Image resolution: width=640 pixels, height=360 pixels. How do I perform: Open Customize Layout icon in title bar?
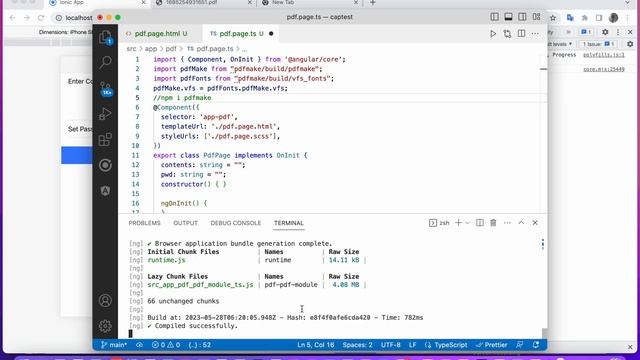pyautogui.click(x=536, y=17)
